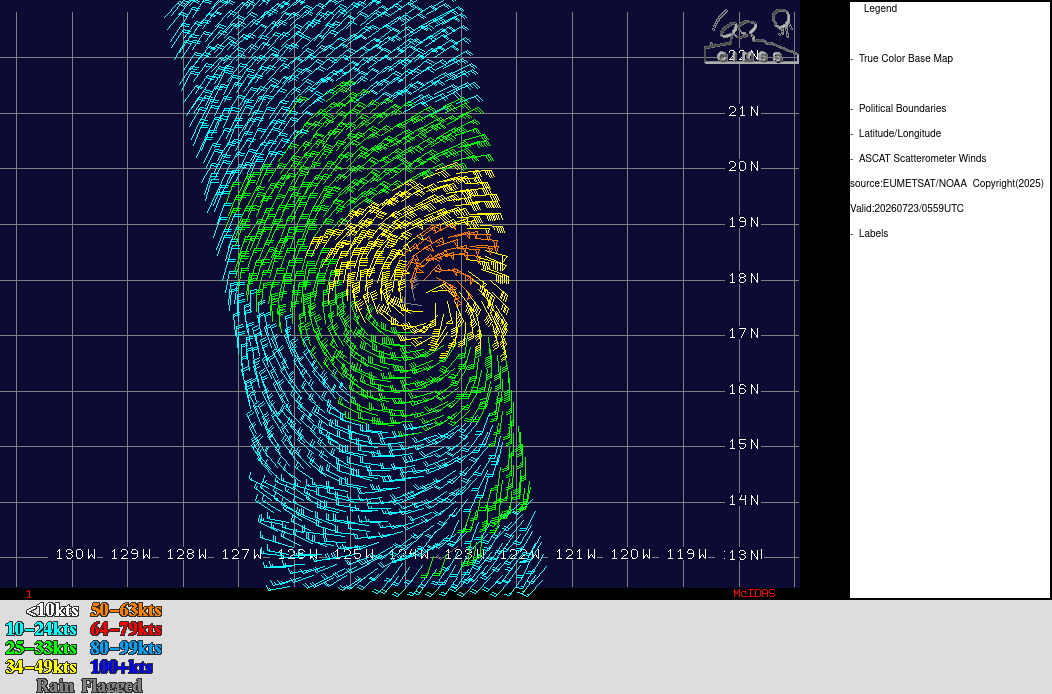The height and width of the screenshot is (694, 1052).
Task: Click the dark blue 100+kts wind speed key
Action: tap(121, 666)
